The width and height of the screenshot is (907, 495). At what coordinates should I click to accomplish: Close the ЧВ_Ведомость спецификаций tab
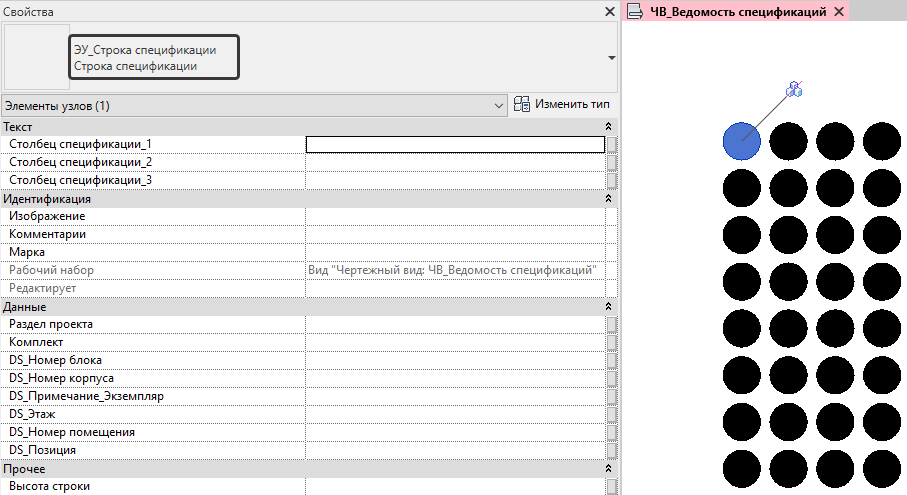pyautogui.click(x=839, y=12)
